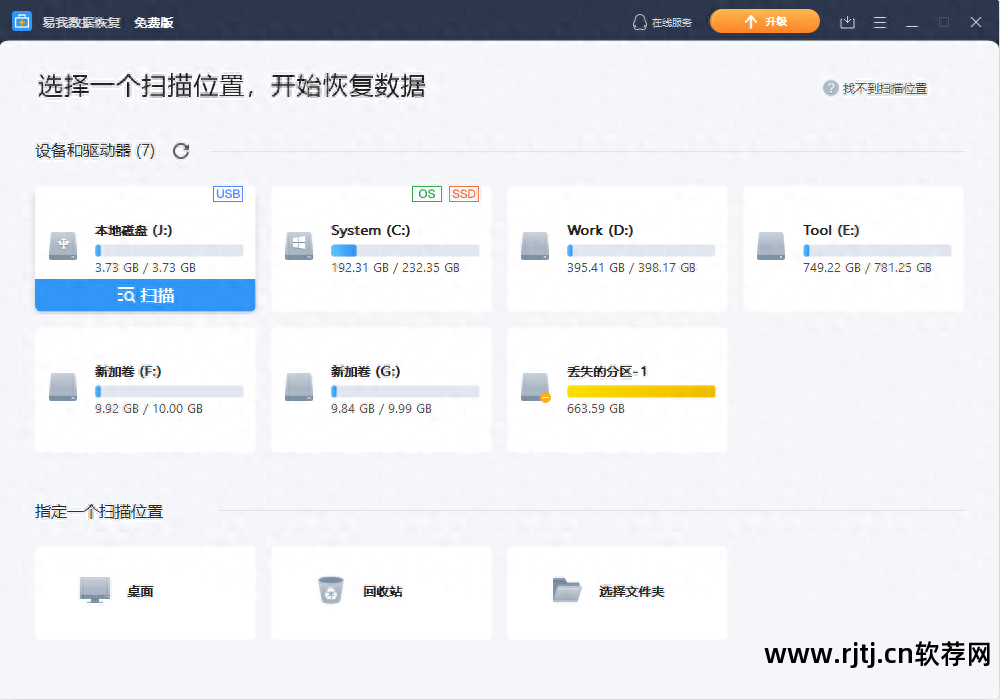1000x700 pixels.
Task: Click the capacity bar on System (C:)
Action: [404, 249]
